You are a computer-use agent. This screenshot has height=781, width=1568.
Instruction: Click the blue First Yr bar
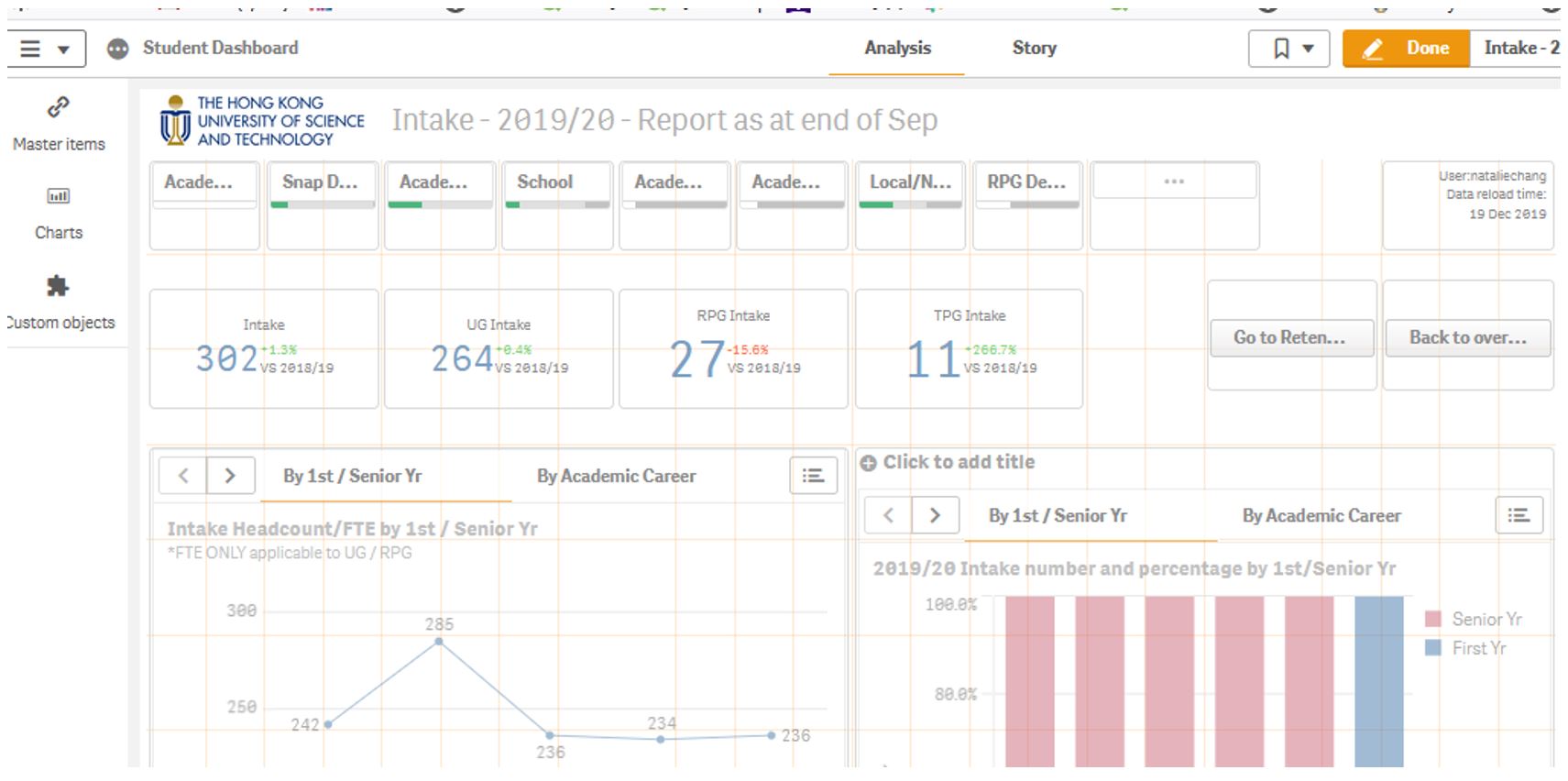click(x=1378, y=681)
